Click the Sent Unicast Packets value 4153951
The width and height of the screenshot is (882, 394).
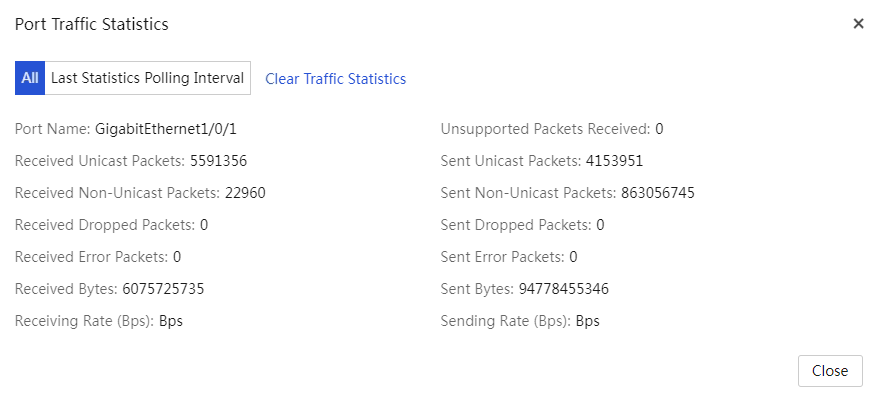[614, 162]
